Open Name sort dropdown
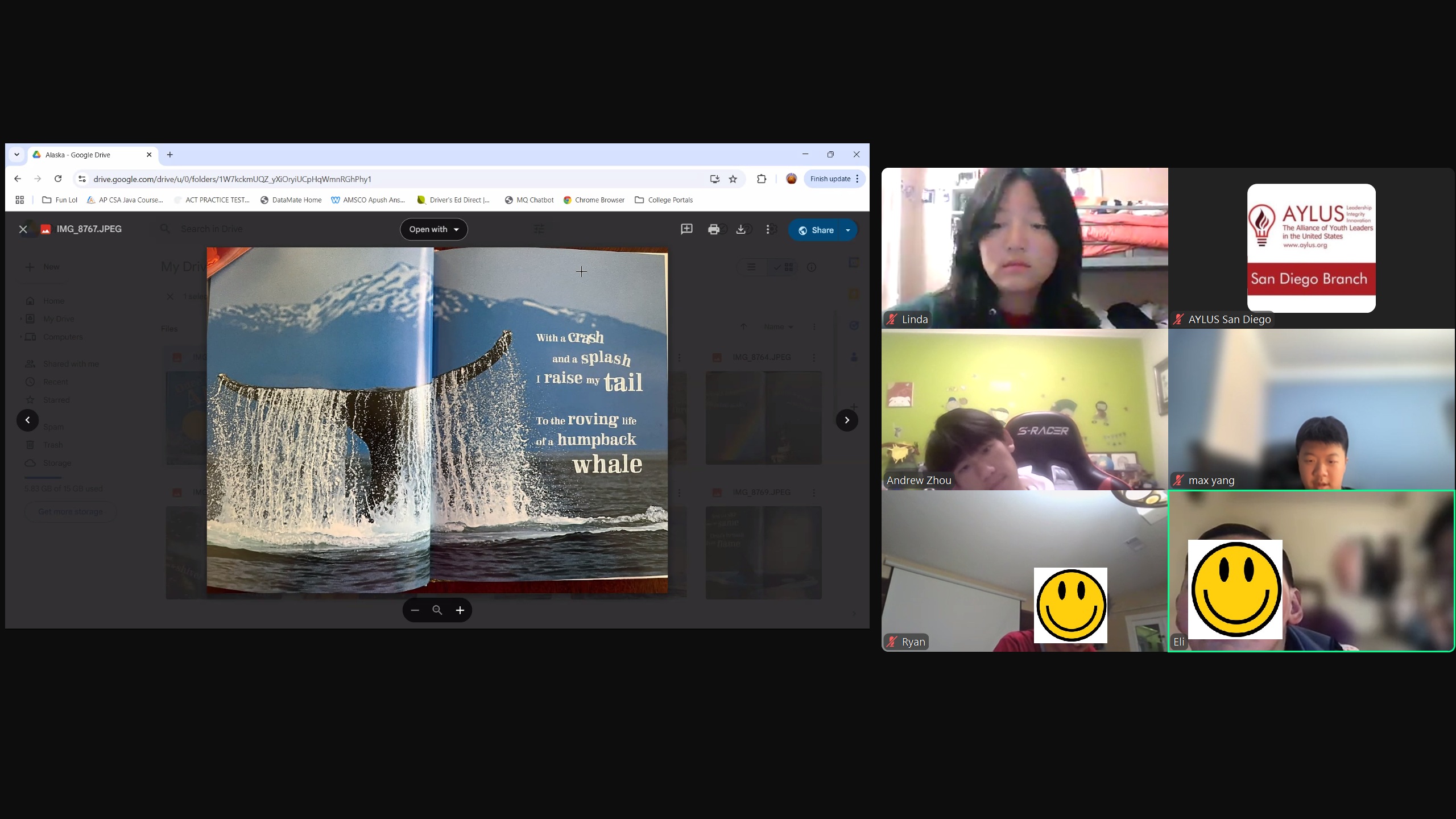This screenshot has height=819, width=1456. (779, 326)
